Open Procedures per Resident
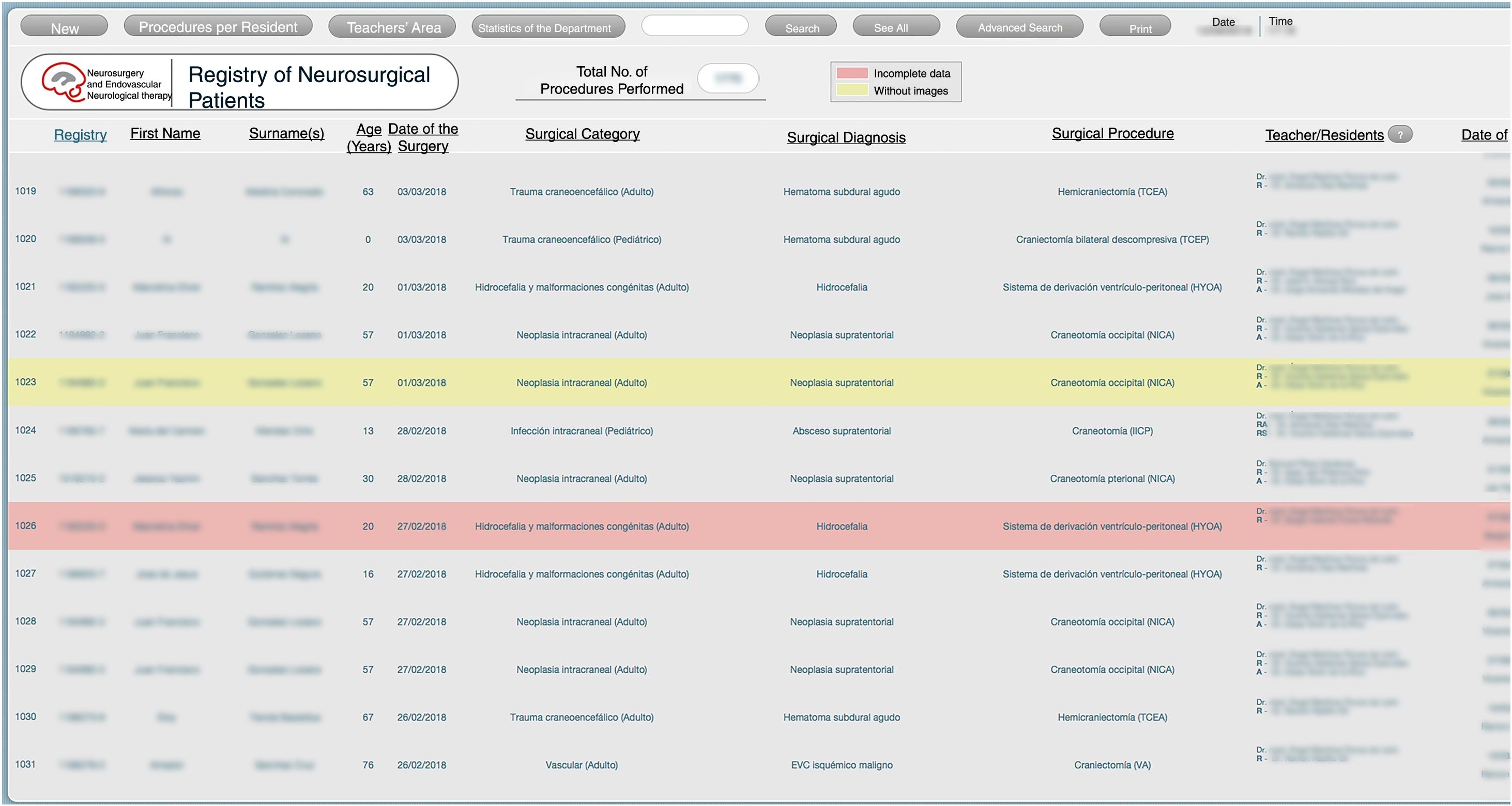Image resolution: width=1512 pixels, height=806 pixels. (x=218, y=27)
